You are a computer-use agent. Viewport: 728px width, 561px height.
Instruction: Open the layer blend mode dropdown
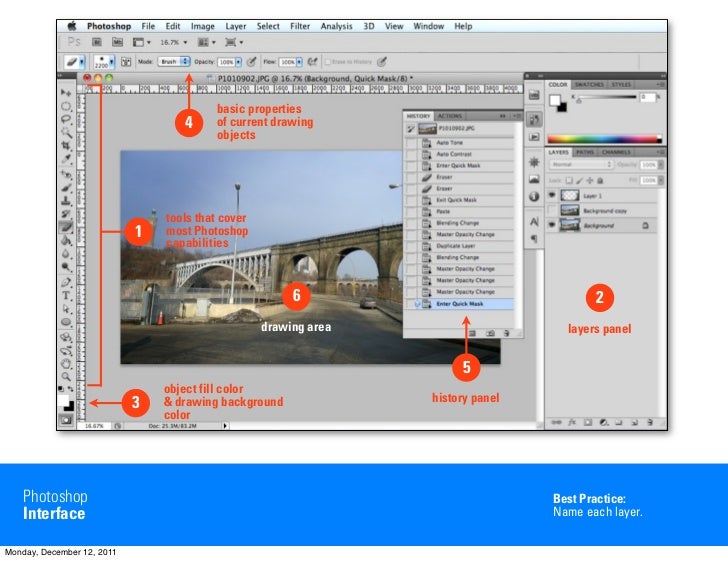coord(581,164)
